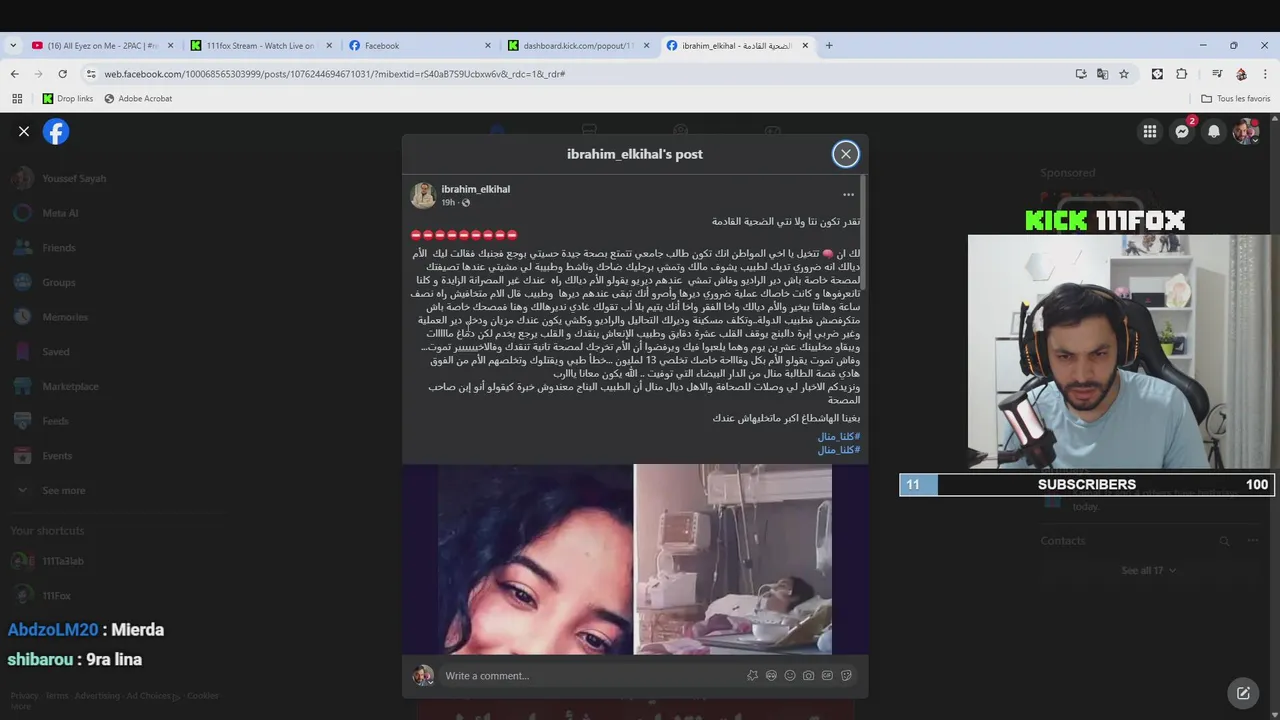The image size is (1280, 720).
Task: Click the install app icon in address bar
Action: coord(1081,74)
